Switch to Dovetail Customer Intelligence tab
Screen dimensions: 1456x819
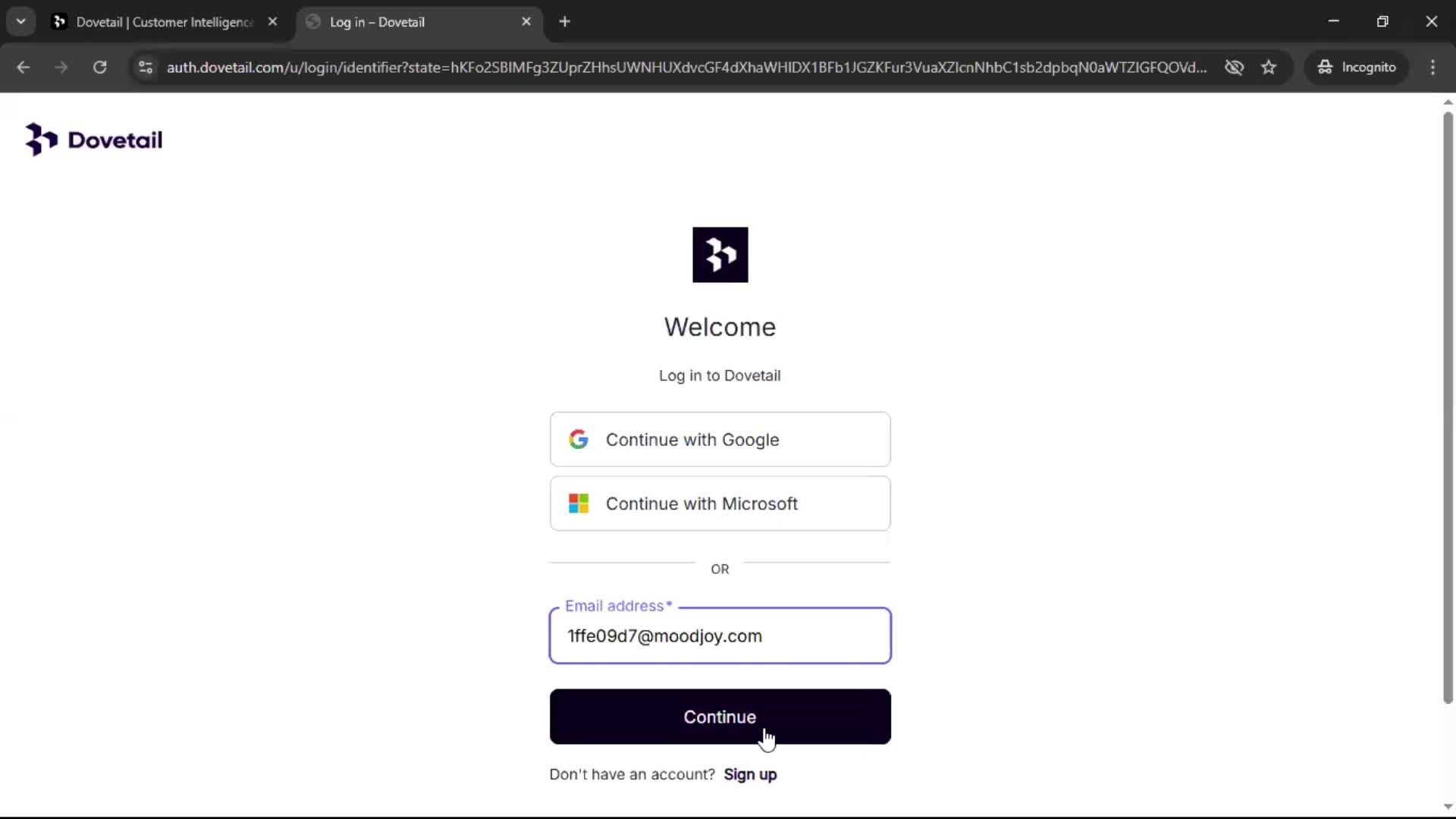point(163,22)
